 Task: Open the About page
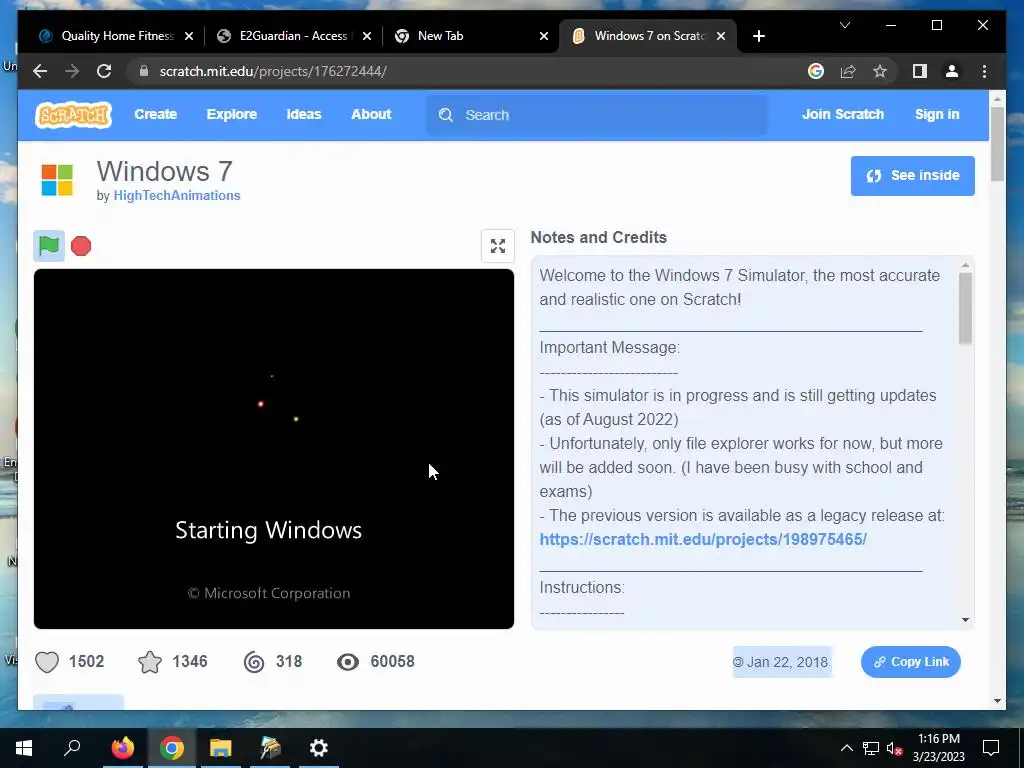pos(371,114)
